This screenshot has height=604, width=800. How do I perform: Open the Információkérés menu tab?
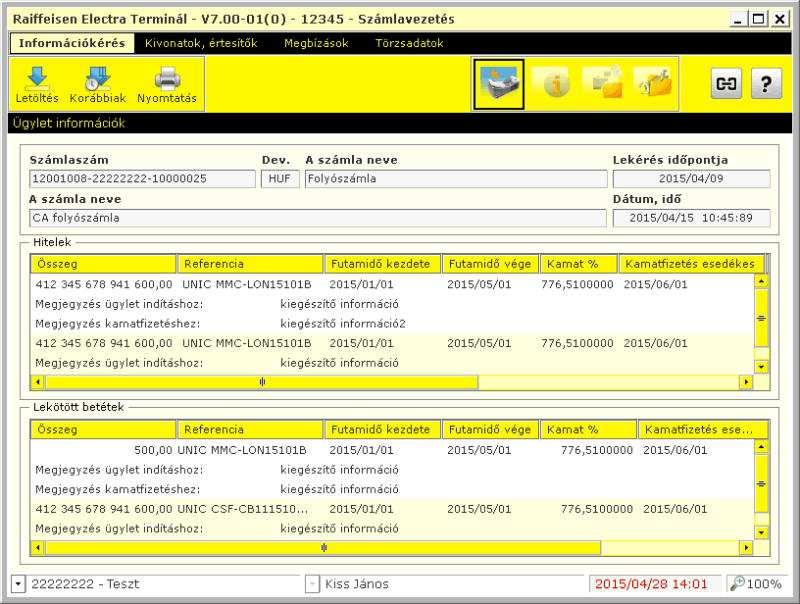tap(72, 43)
